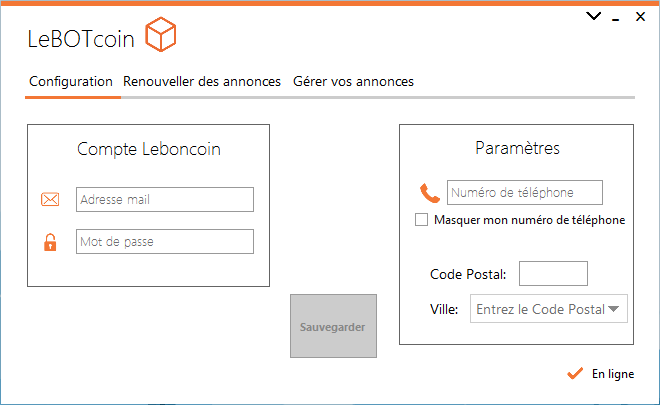
Task: Enable Masquer mon numéro de téléphone checkbox
Action: pyautogui.click(x=421, y=220)
